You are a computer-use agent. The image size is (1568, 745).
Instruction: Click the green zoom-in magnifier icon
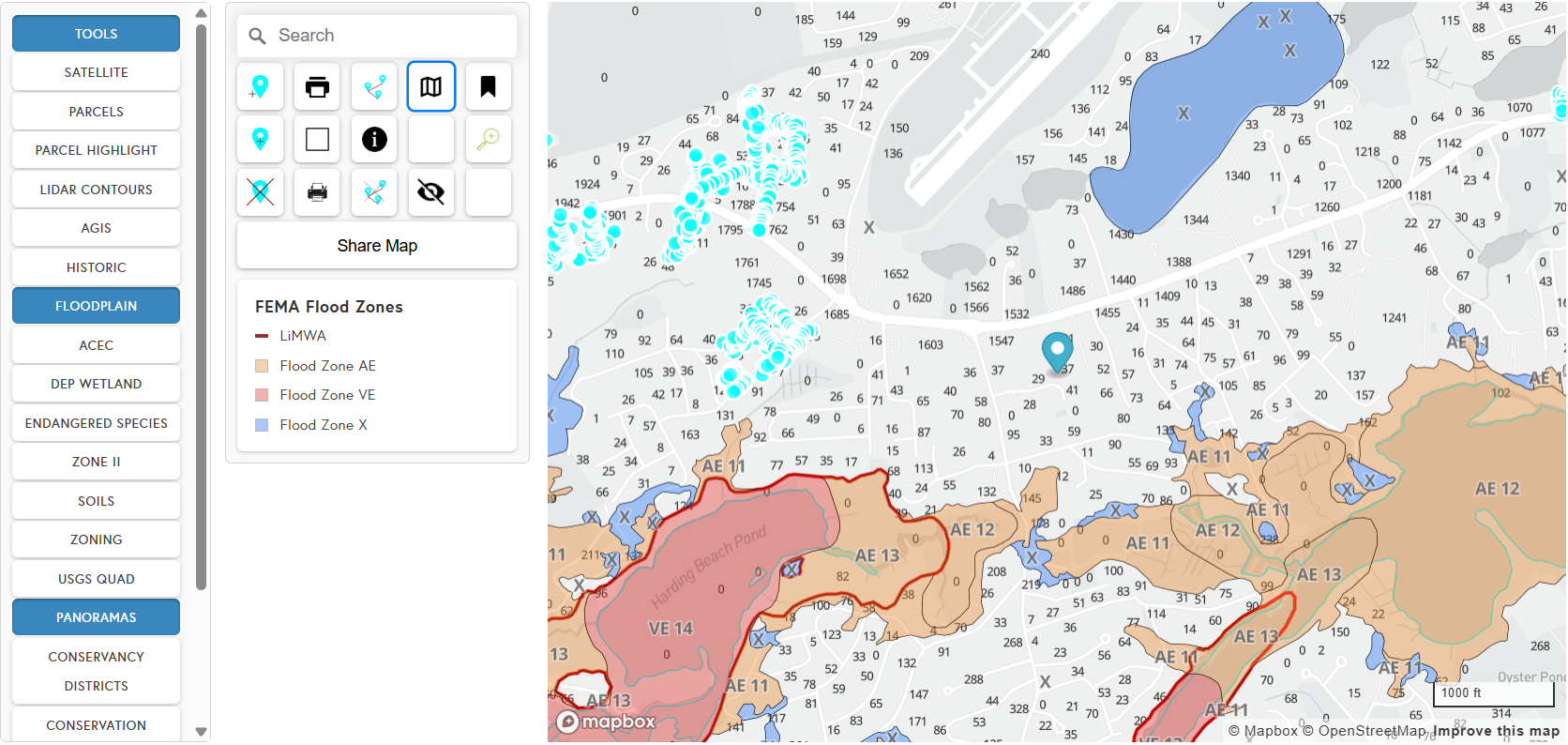[489, 139]
